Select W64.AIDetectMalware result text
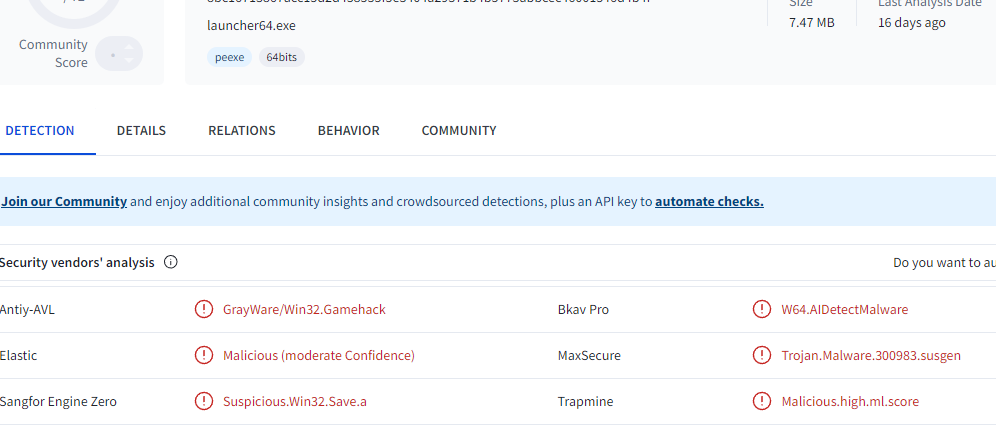This screenshot has height=436, width=996. (845, 310)
